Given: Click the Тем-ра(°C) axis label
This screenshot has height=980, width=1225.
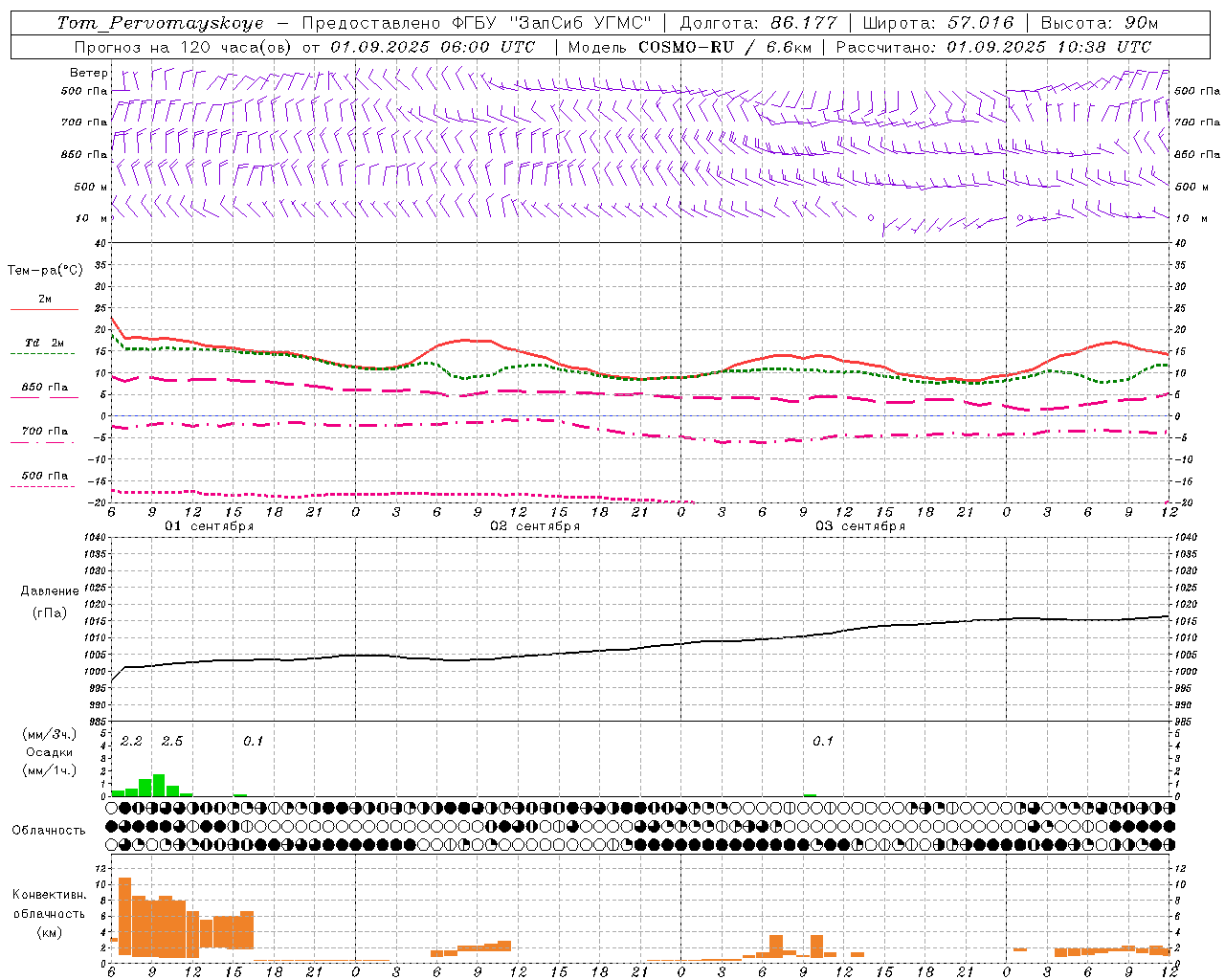Looking at the screenshot, I should pyautogui.click(x=45, y=271).
